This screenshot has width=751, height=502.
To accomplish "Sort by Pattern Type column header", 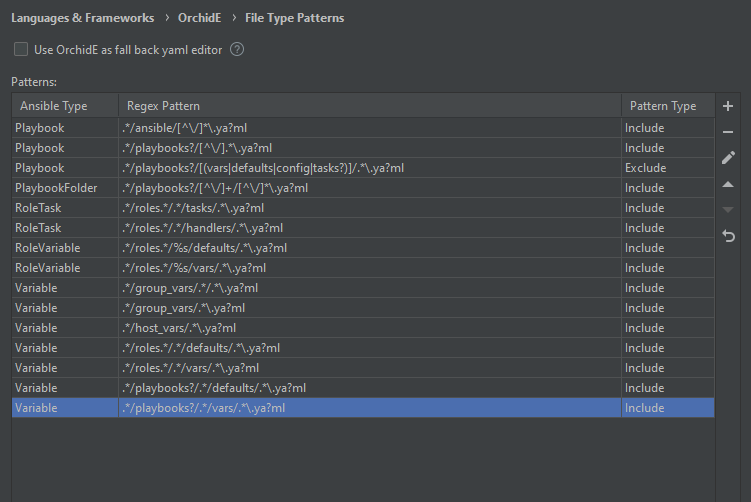I will 668,106.
